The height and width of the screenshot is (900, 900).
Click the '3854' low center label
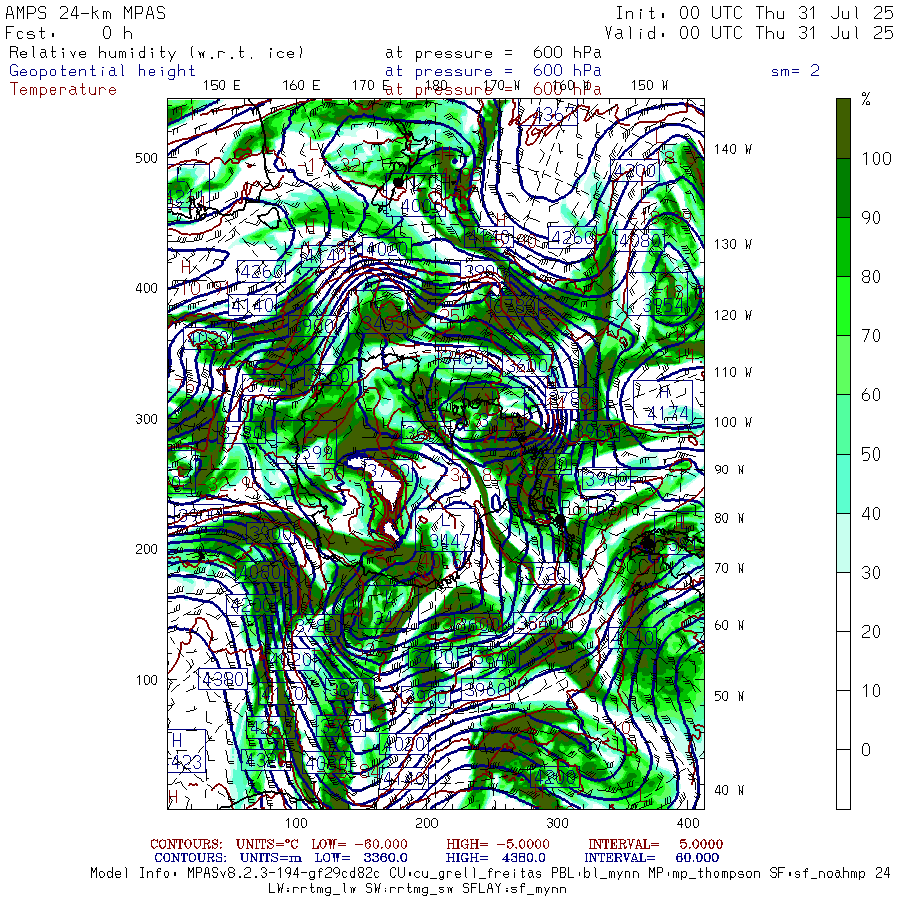tap(662, 305)
